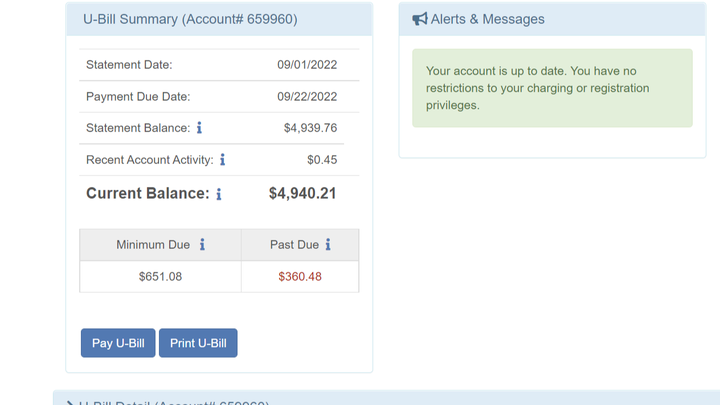Click the red past due amount $360.48
This screenshot has height=405, width=720.
[300, 276]
